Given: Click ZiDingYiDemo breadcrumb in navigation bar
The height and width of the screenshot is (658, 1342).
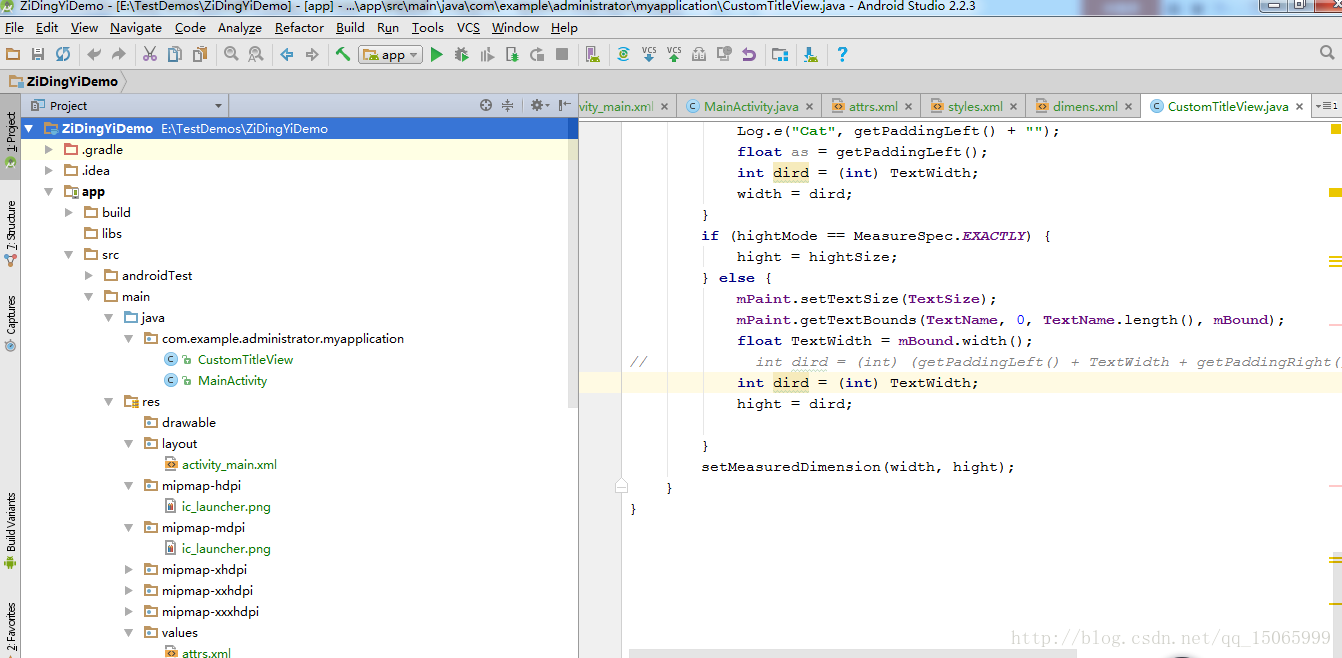Looking at the screenshot, I should pyautogui.click(x=65, y=81).
